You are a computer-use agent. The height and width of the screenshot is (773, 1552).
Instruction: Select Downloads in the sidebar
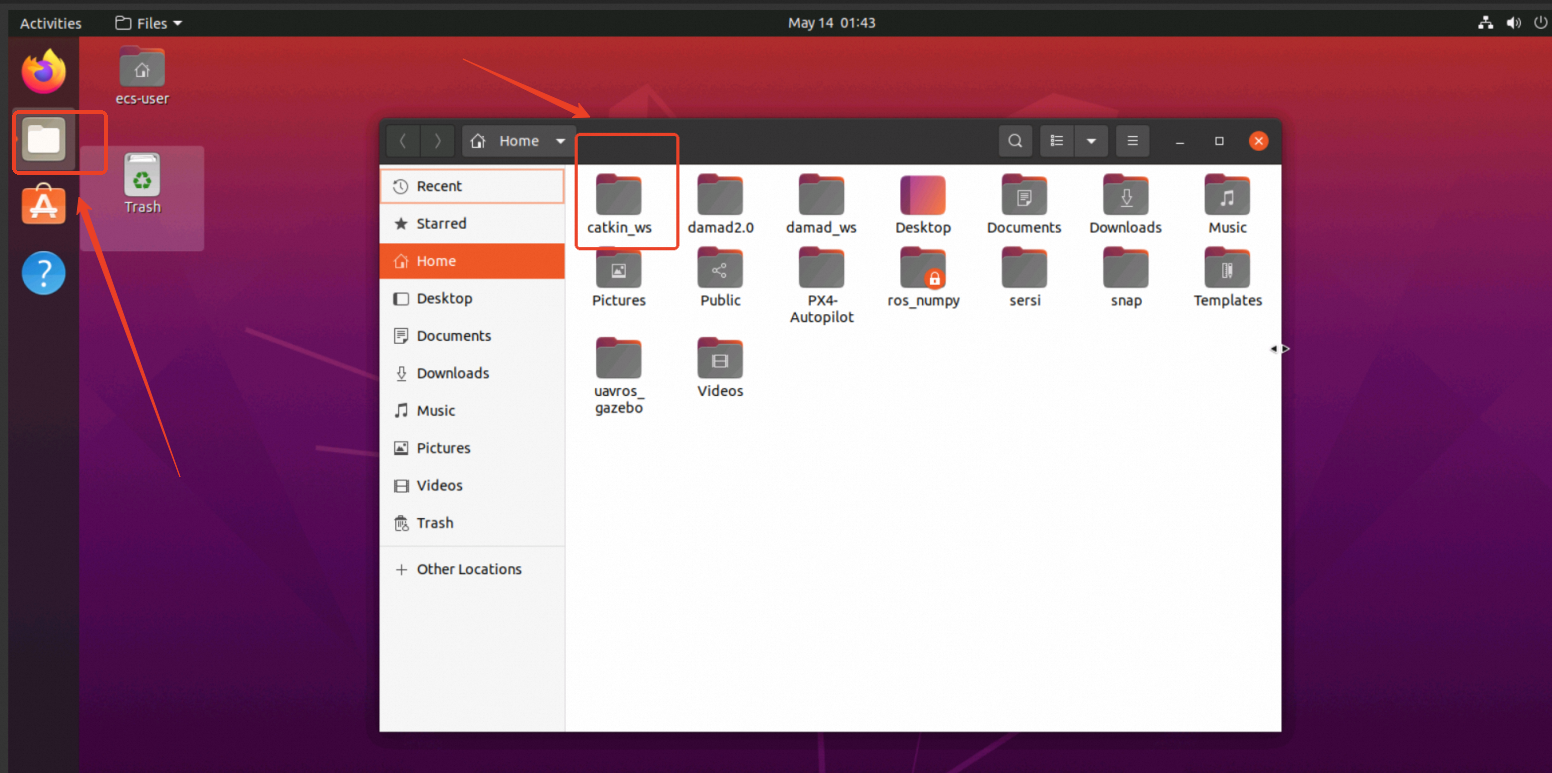pos(472,373)
